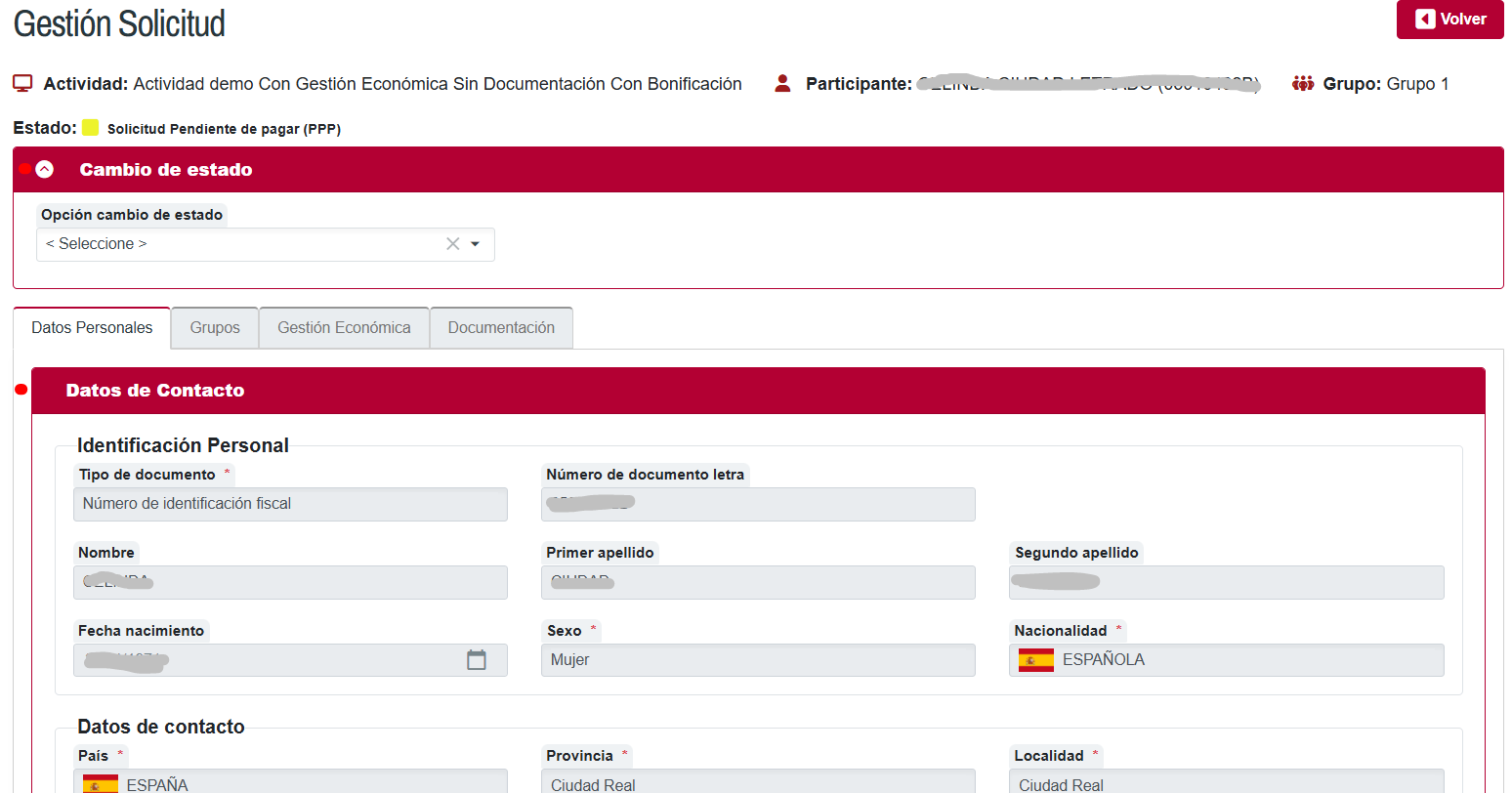Switch to the Grupos tab
Viewport: 1512px width, 793px height.
215,328
